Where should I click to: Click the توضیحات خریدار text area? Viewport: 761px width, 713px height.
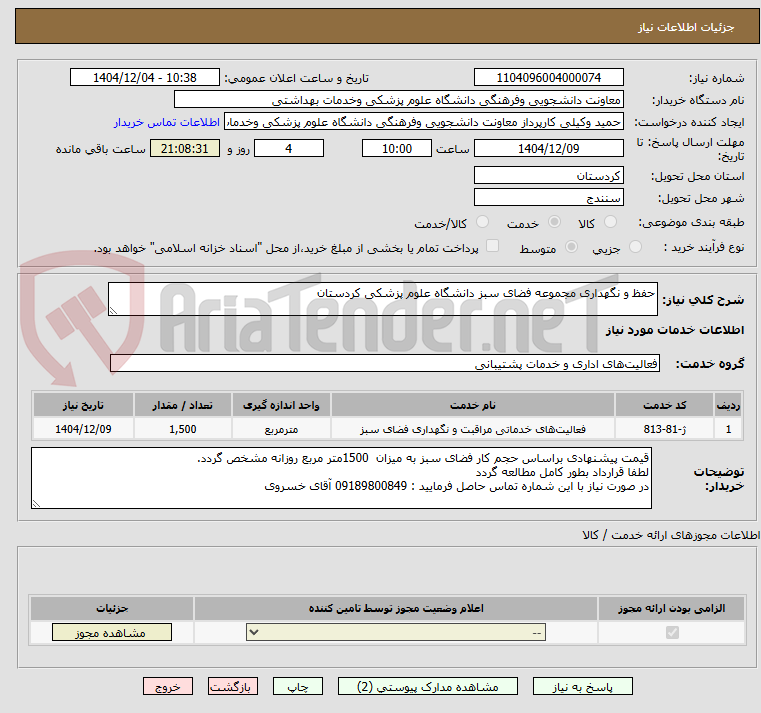click(x=341, y=478)
